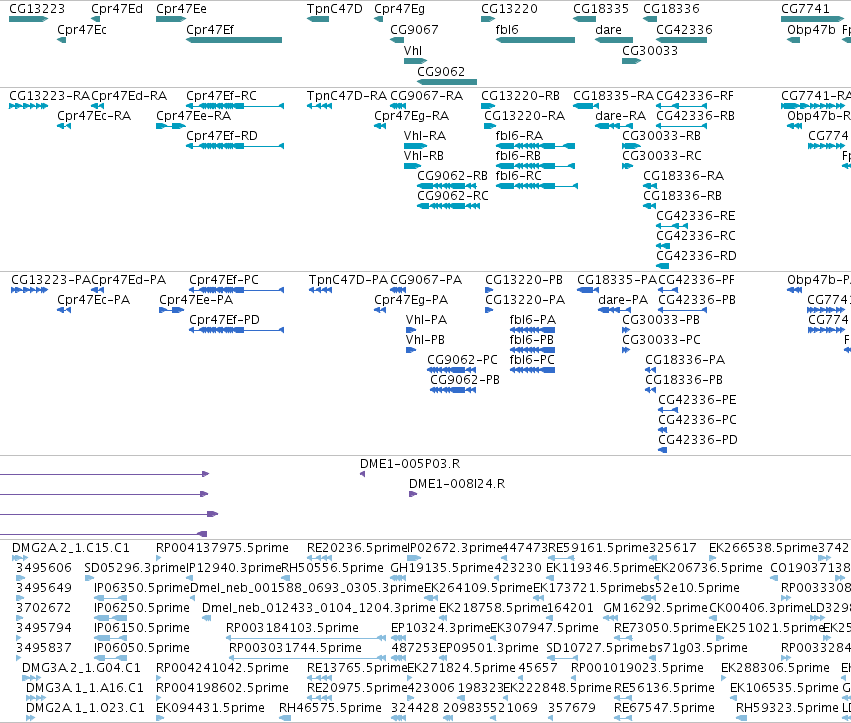Click the Cpr47Ef gene bar
This screenshot has height=723, width=851.
pos(234,40)
